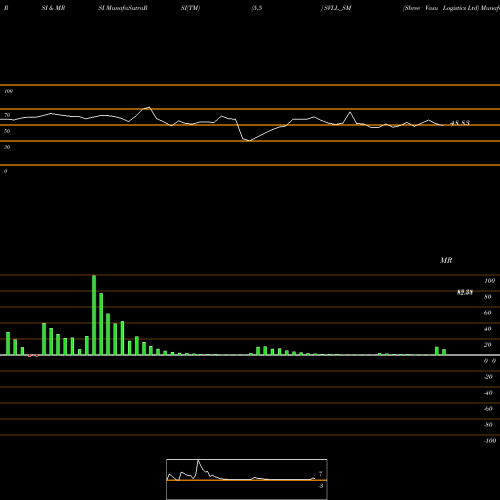The image size is (500, 500).
Task: Click the MR axis label -20
Action: point(488,377)
